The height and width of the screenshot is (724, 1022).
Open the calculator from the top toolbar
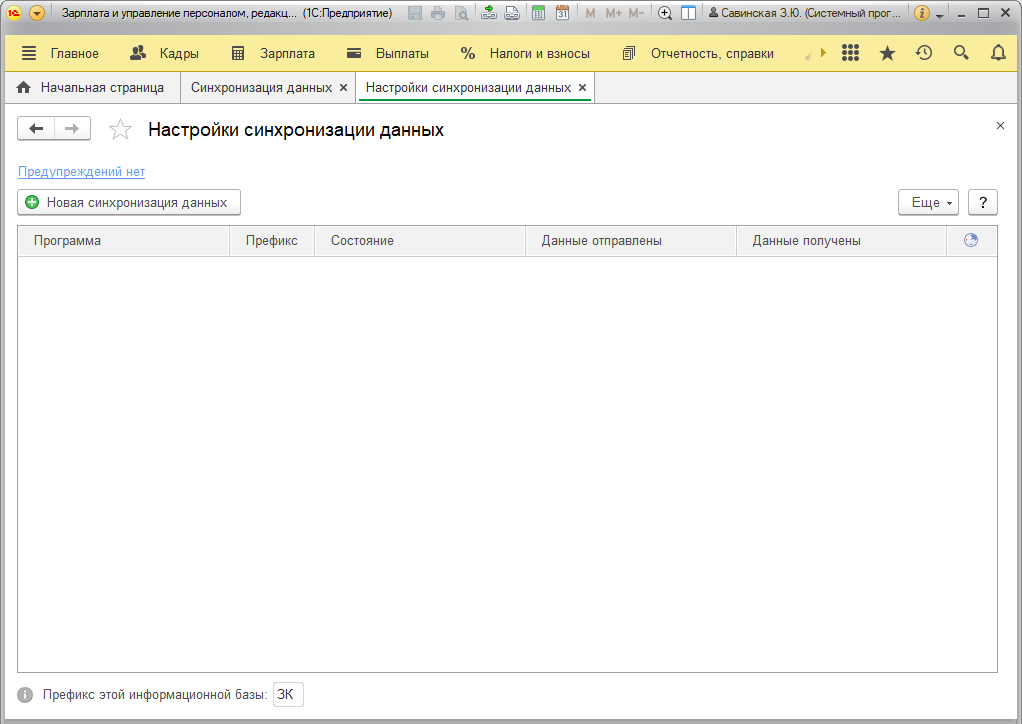tap(538, 13)
